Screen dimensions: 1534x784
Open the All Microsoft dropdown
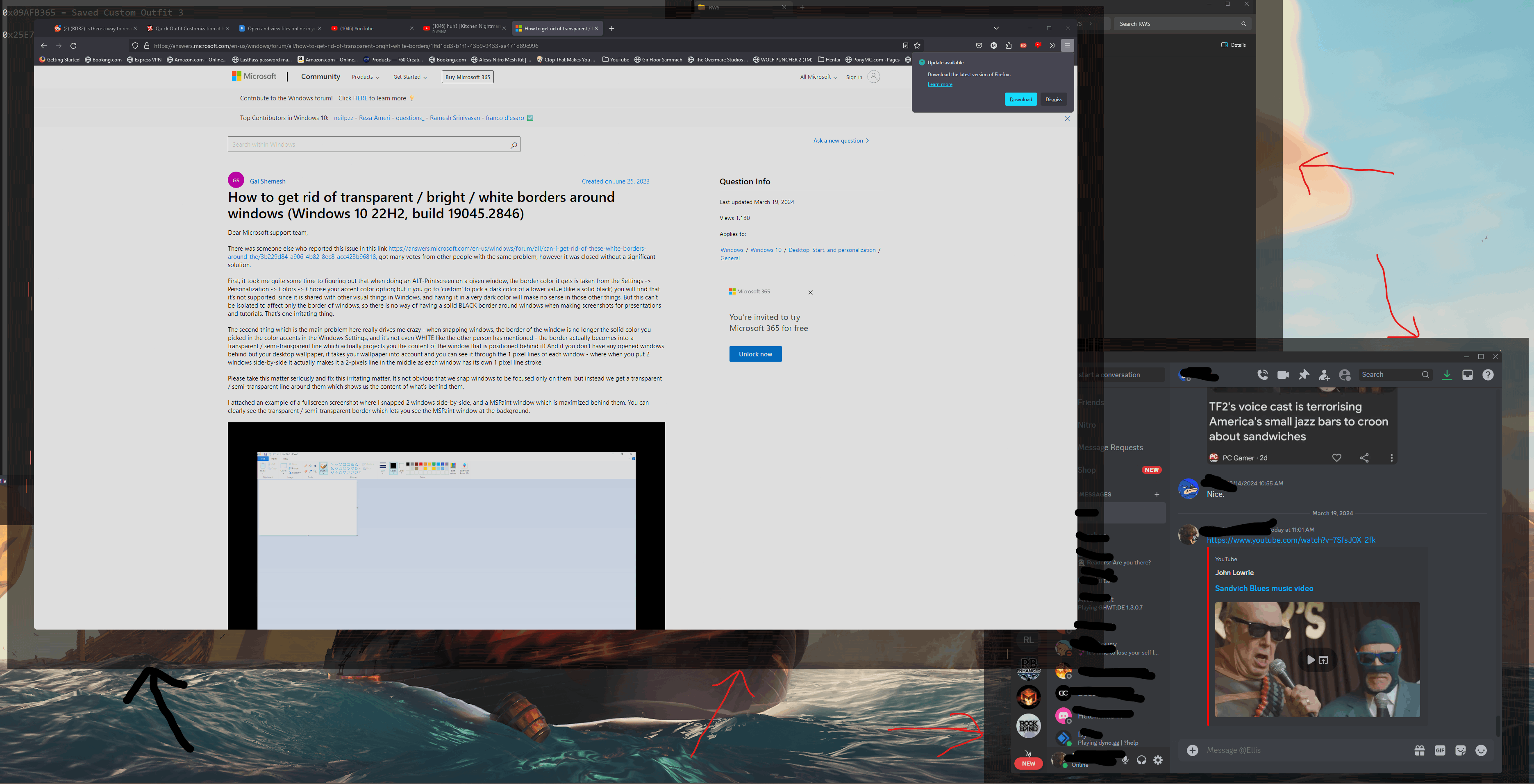[818, 77]
